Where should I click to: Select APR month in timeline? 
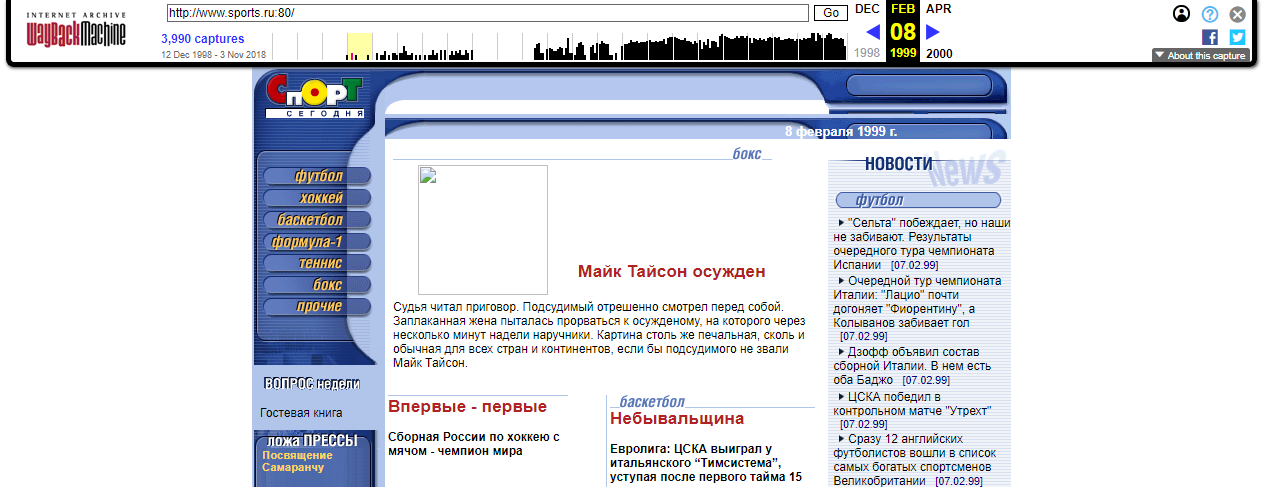pos(939,9)
